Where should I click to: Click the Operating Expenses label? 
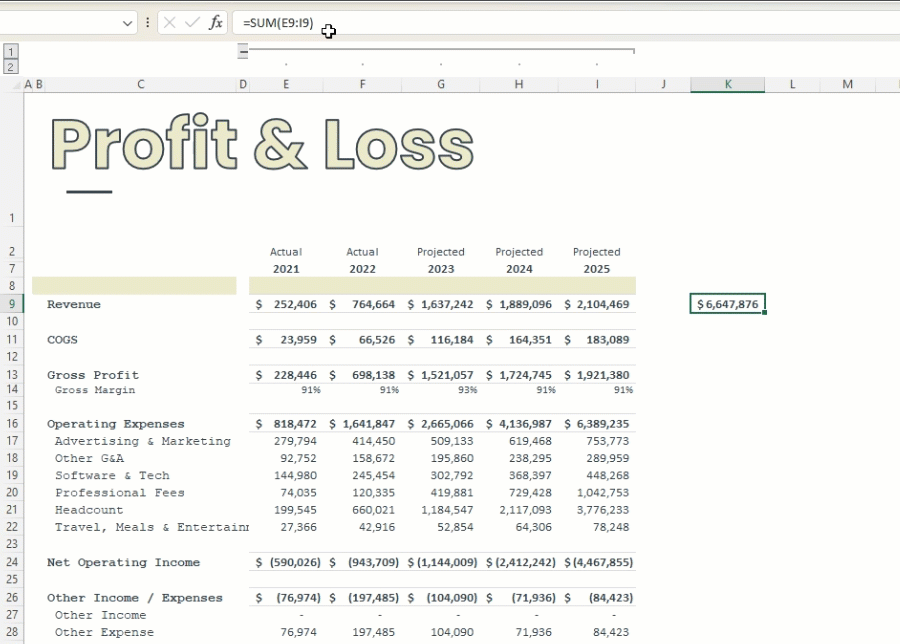point(116,424)
